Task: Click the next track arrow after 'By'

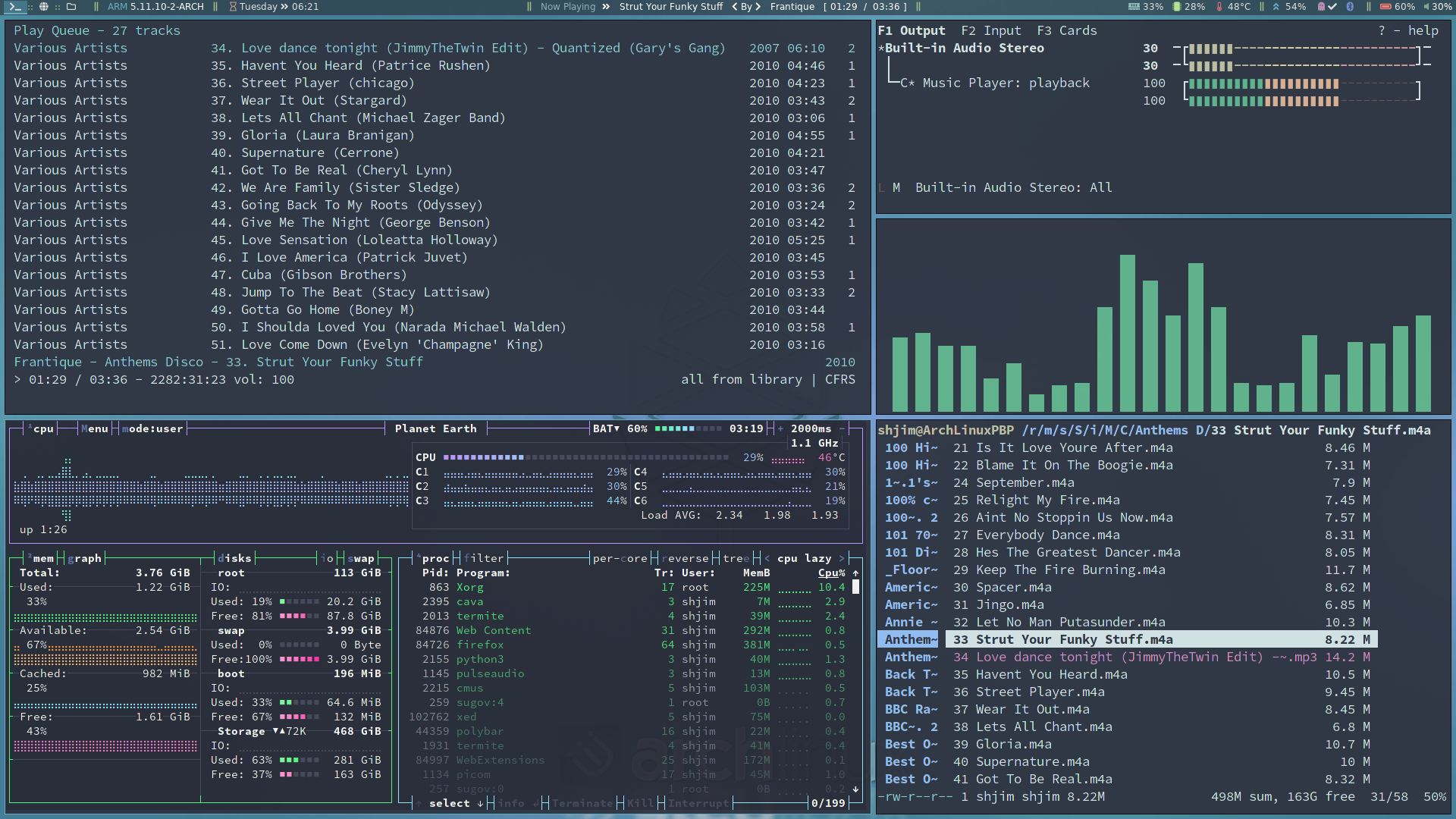Action: pos(758,7)
